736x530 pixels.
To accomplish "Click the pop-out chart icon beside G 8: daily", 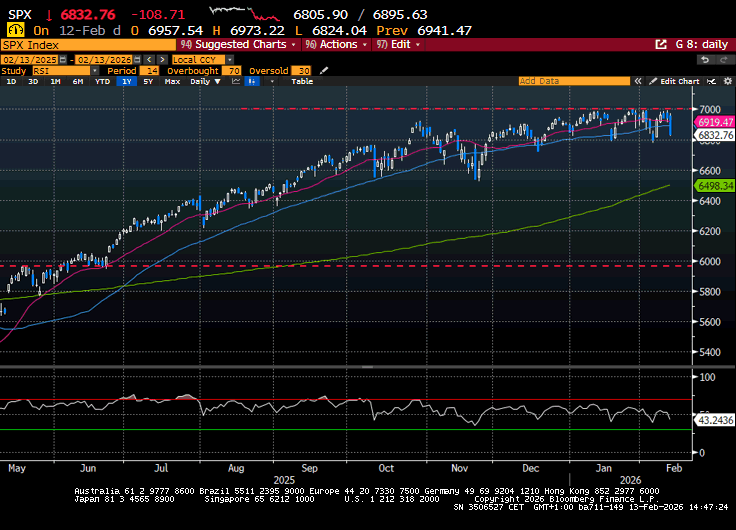I will [660, 45].
